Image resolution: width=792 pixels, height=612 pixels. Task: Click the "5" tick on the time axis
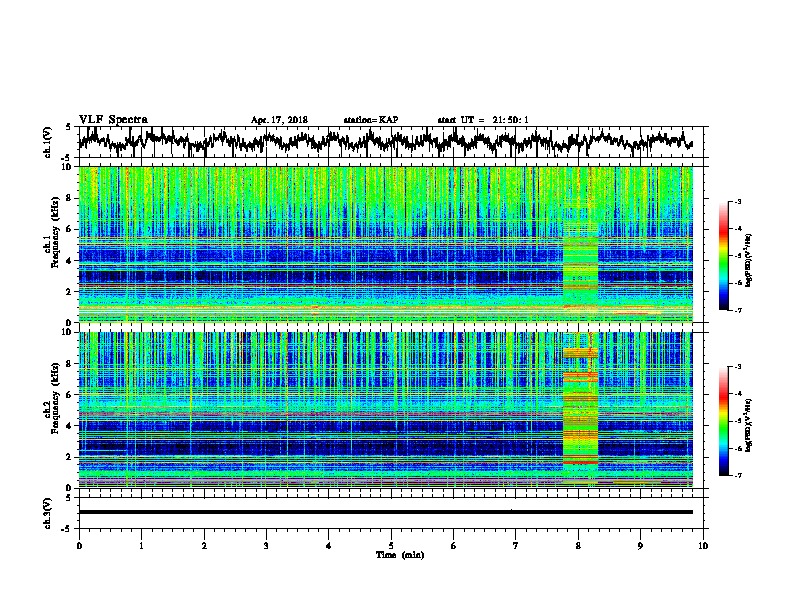tap(391, 546)
